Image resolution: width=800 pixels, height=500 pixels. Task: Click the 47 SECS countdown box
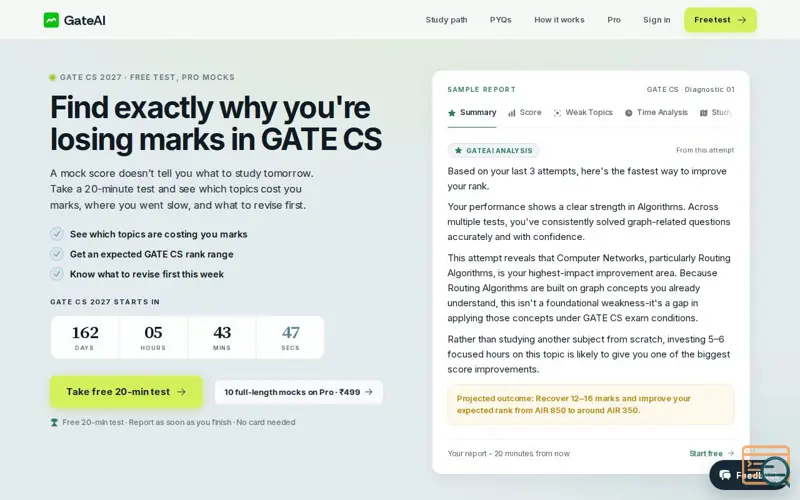(290, 337)
